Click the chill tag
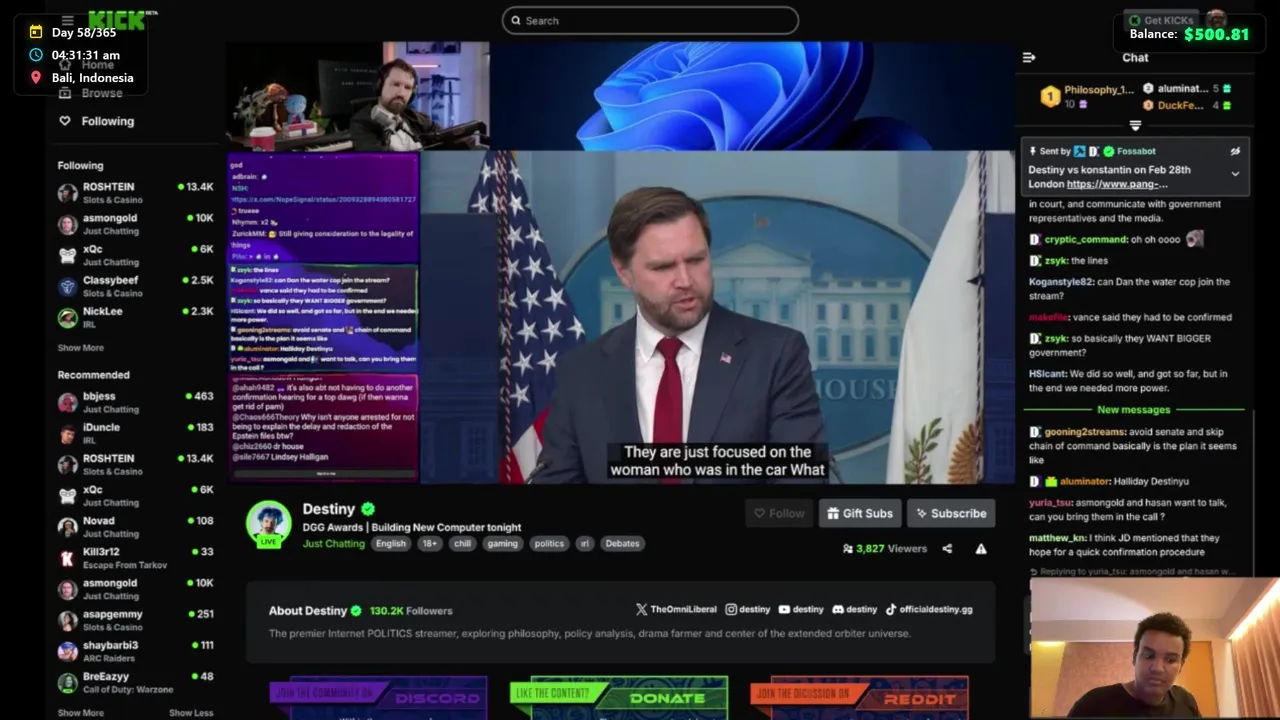The image size is (1280, 720). (462, 544)
